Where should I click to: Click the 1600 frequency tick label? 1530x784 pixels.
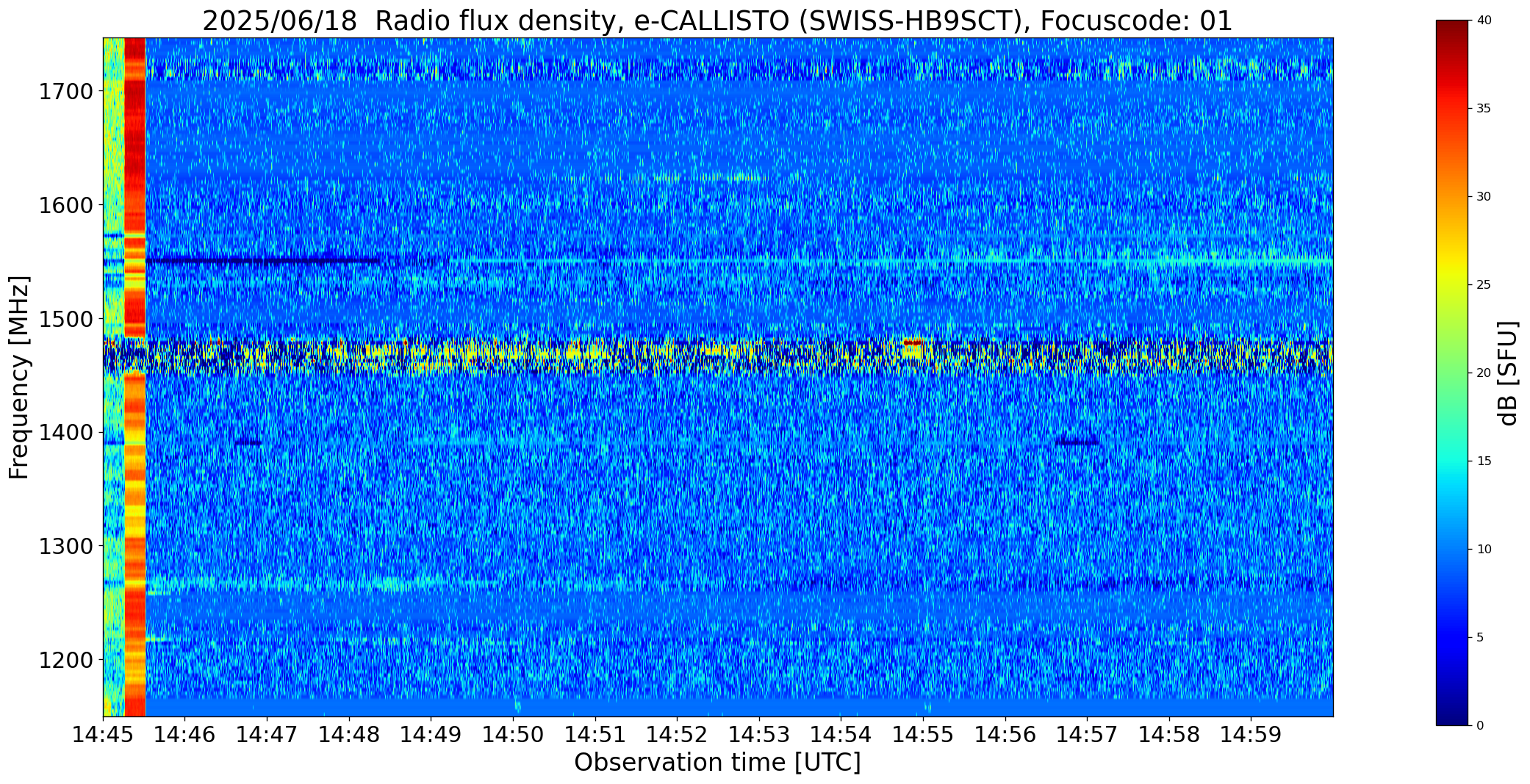65,205
